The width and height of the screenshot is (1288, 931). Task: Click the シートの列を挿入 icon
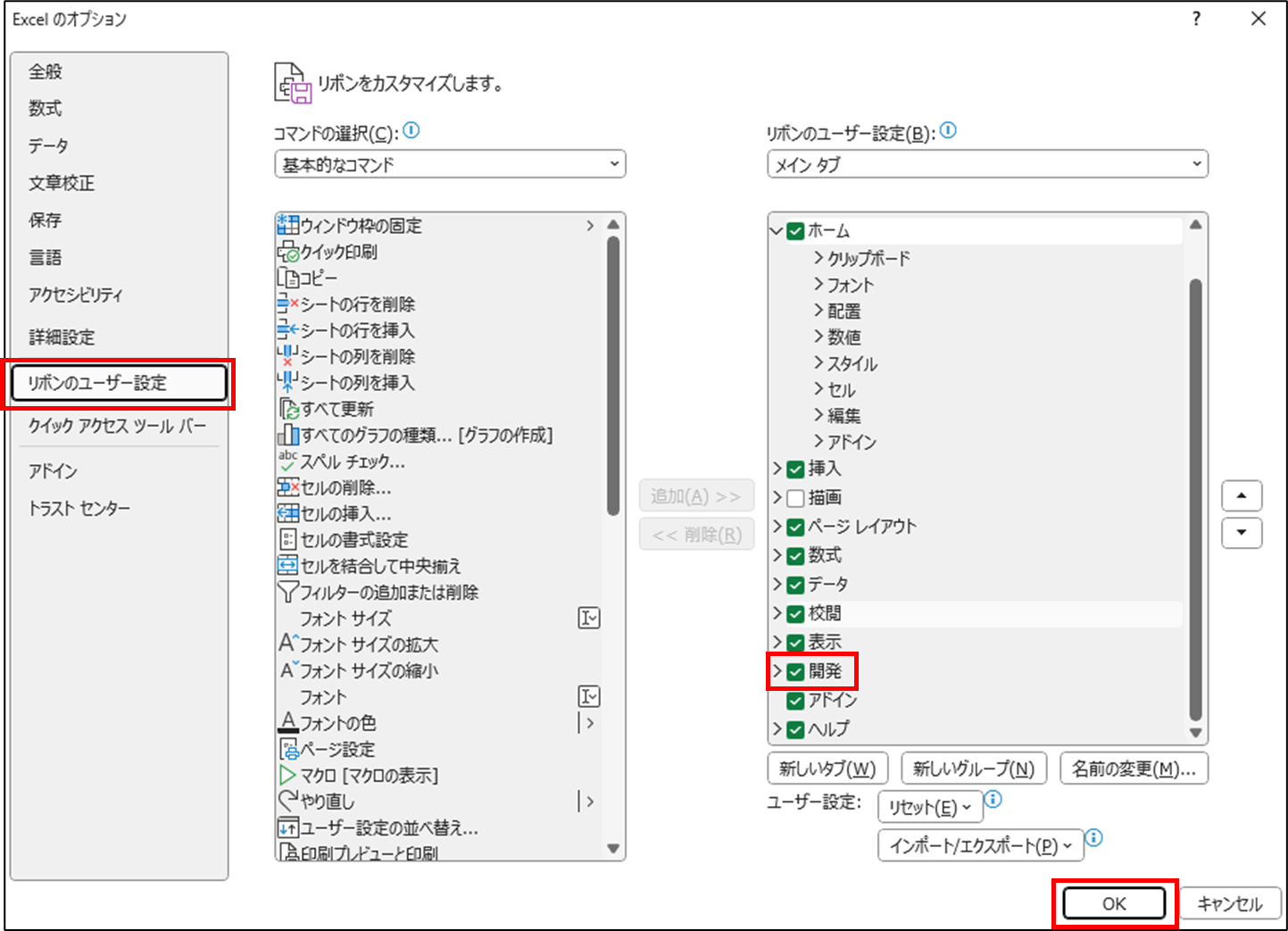287,382
